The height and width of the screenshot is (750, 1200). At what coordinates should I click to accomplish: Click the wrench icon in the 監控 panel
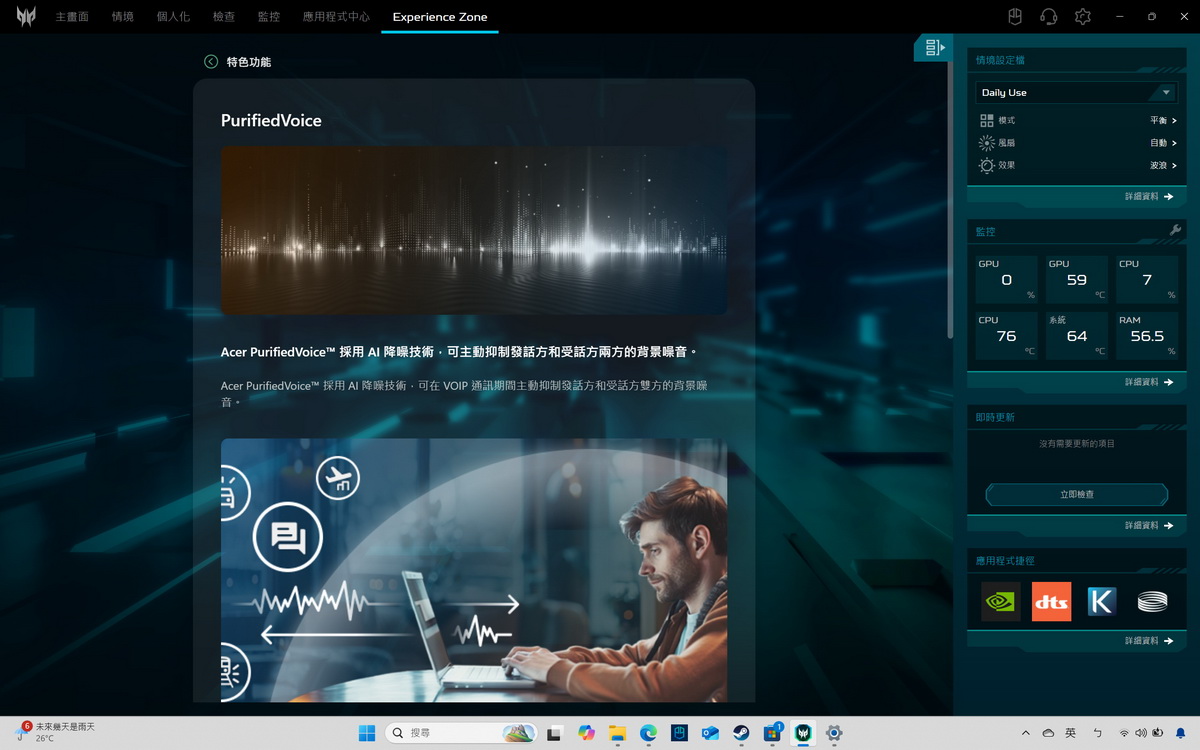[1175, 231]
